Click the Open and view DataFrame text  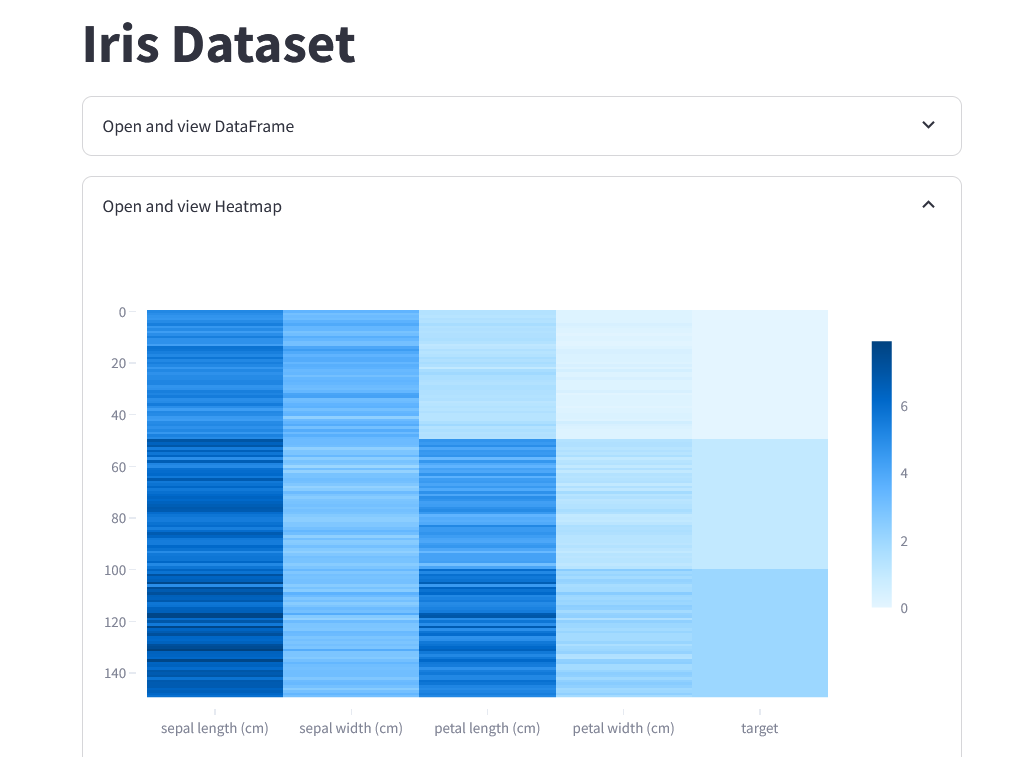pos(198,126)
